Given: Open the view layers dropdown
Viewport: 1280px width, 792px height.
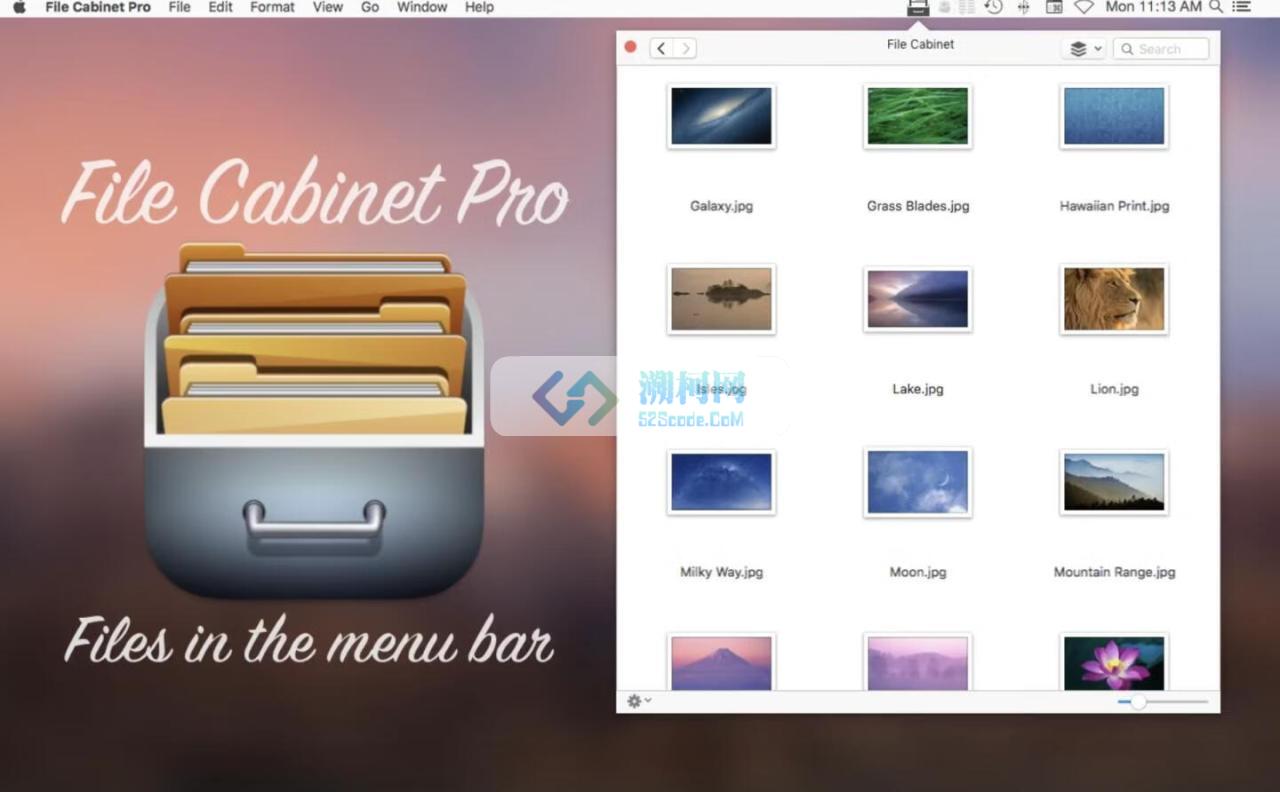Looking at the screenshot, I should click(1083, 48).
